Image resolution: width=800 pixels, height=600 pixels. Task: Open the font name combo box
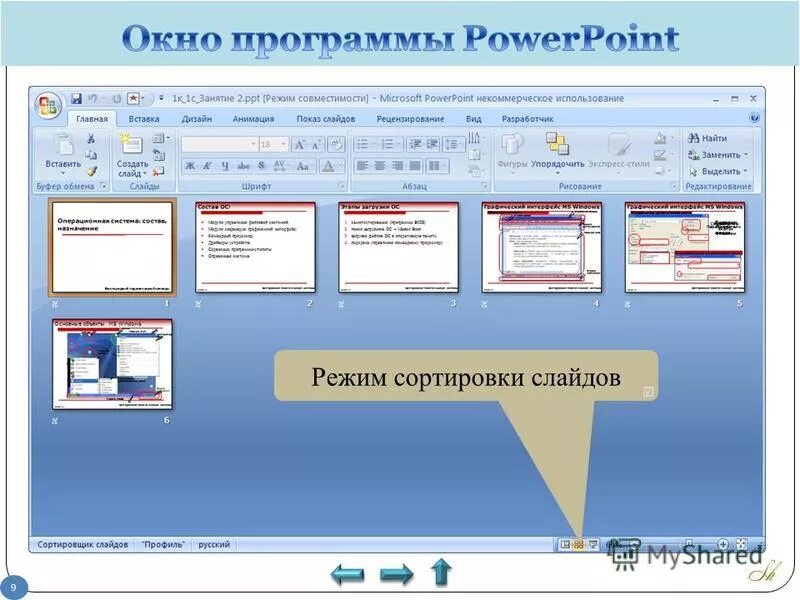click(219, 144)
